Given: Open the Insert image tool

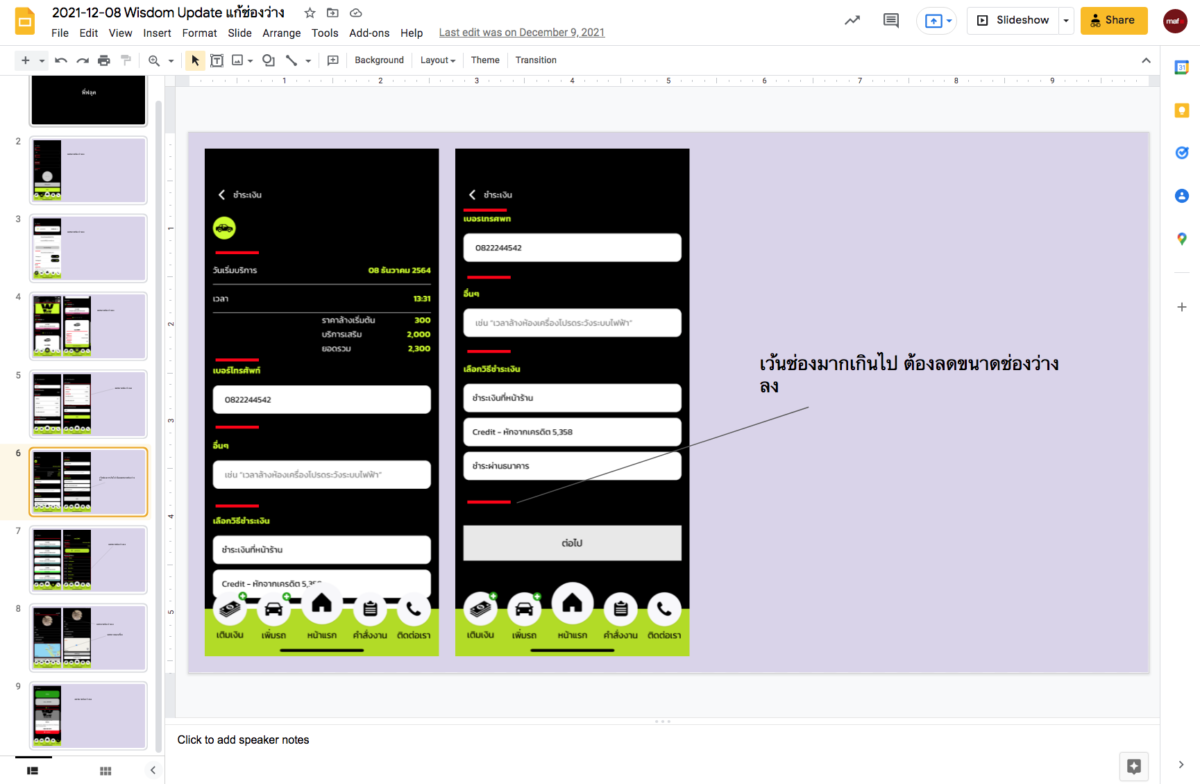Looking at the screenshot, I should click(236, 60).
